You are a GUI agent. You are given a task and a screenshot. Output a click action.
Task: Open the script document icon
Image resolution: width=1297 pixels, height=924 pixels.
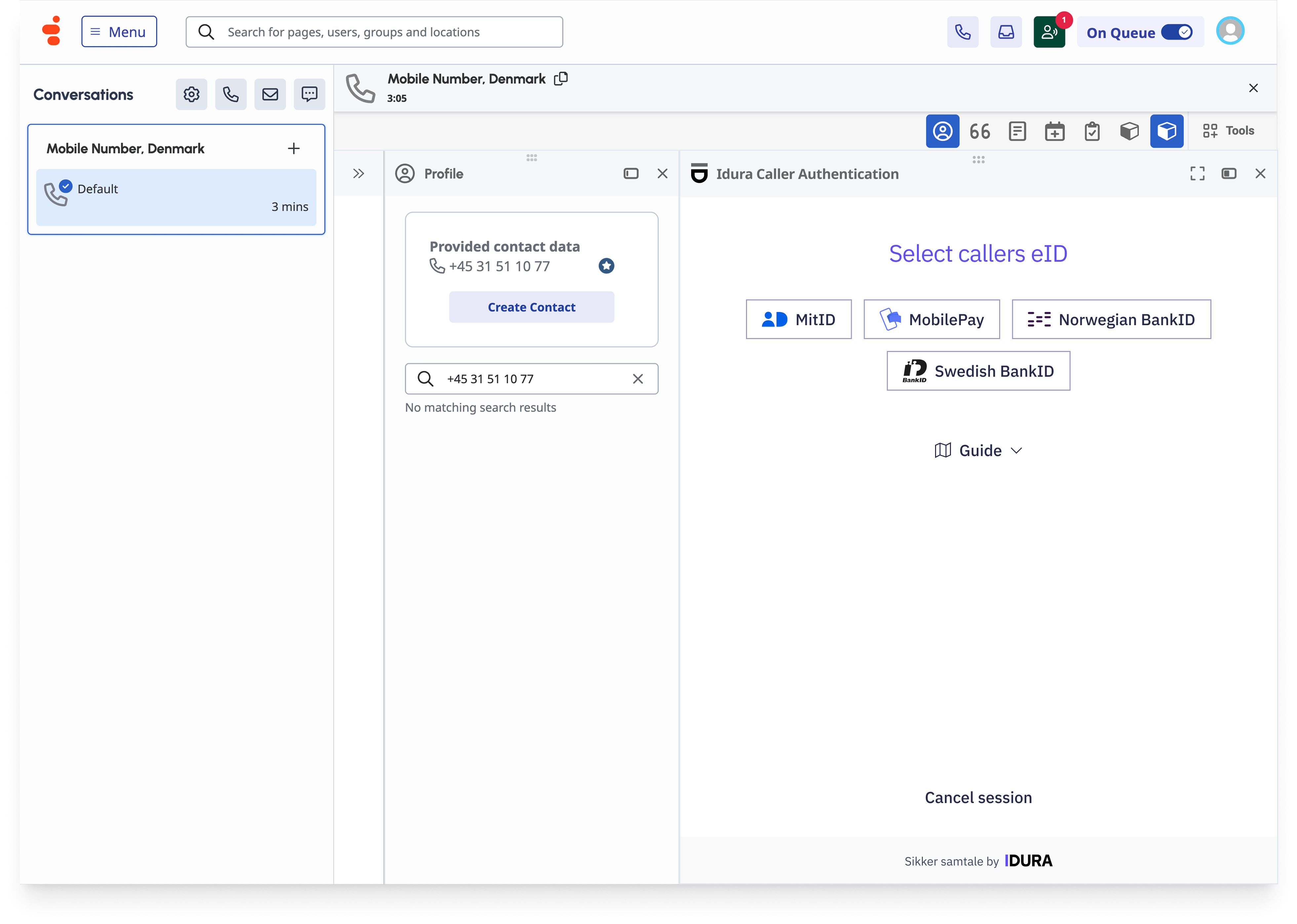(1017, 132)
